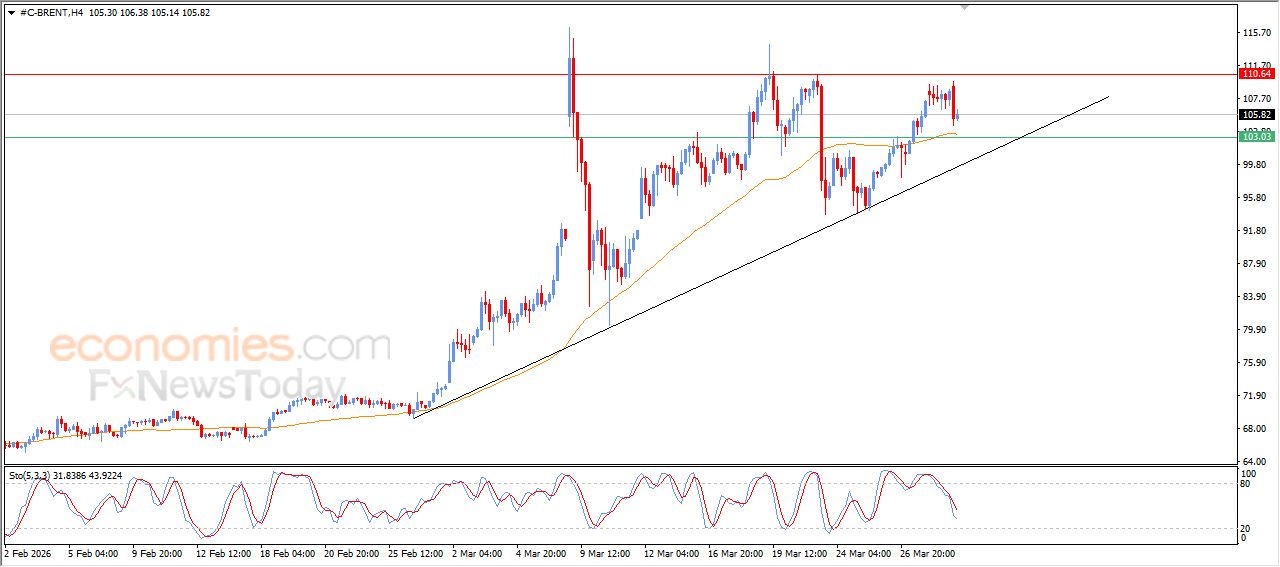
Task: Click the 9 Mar 12:00 time label
Action: [x=606, y=552]
